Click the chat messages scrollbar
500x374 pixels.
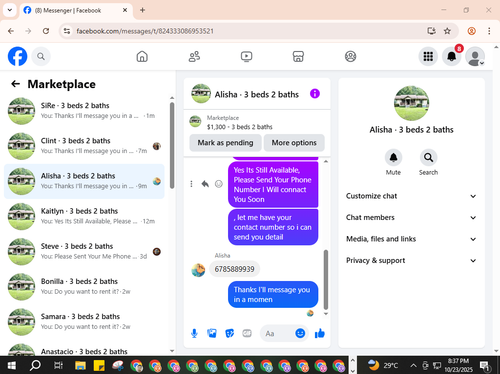326,280
